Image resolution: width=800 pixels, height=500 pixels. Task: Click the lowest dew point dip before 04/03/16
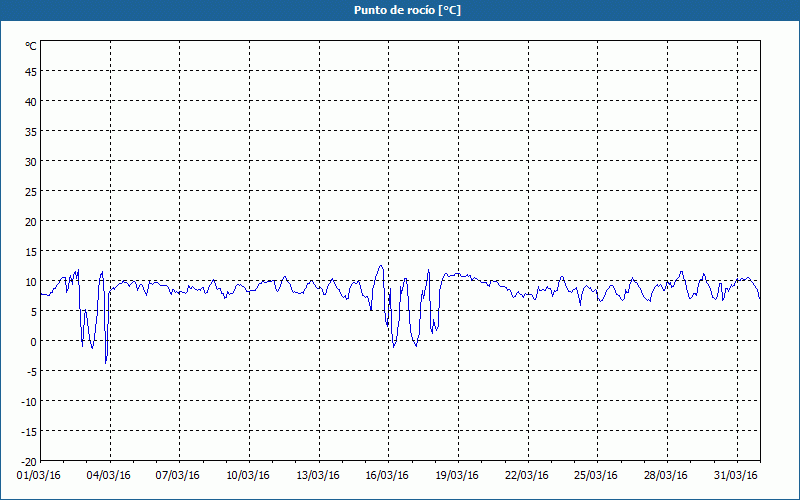tap(106, 363)
